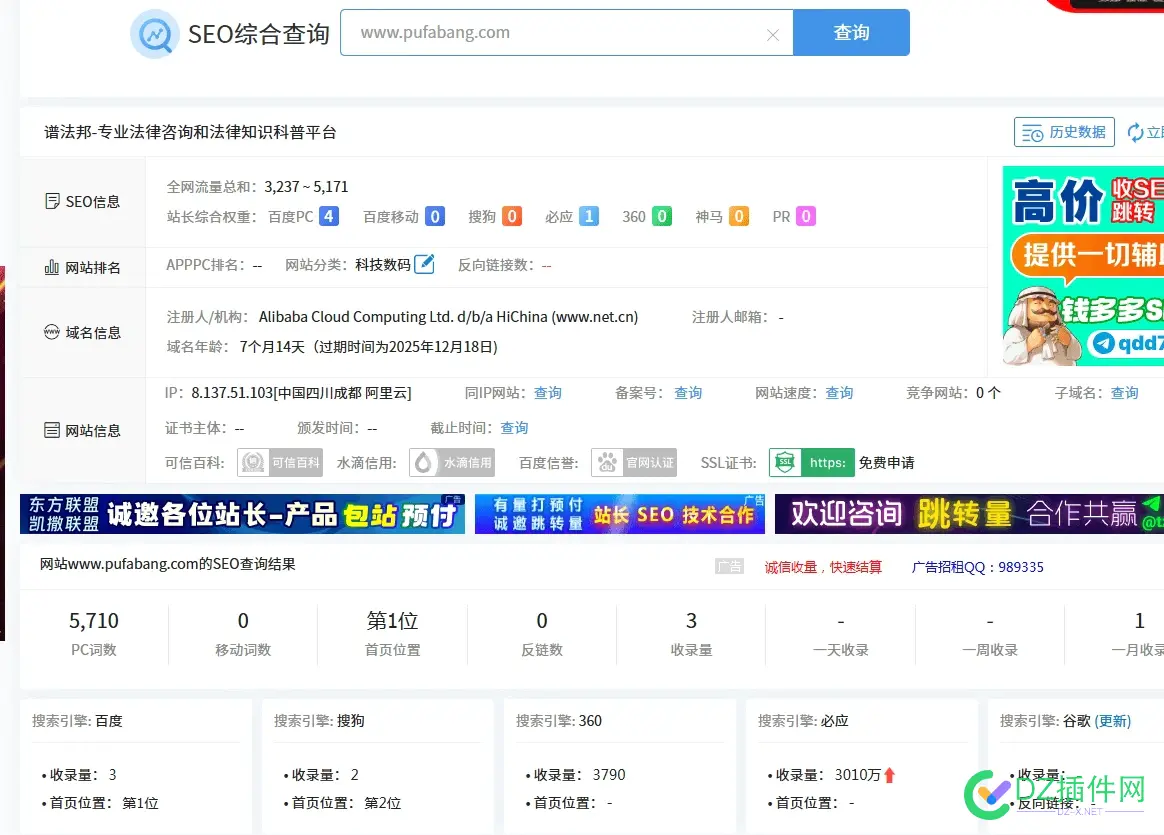The image size is (1164, 835).
Task: Open the 历史数据 panel
Action: point(1064,131)
